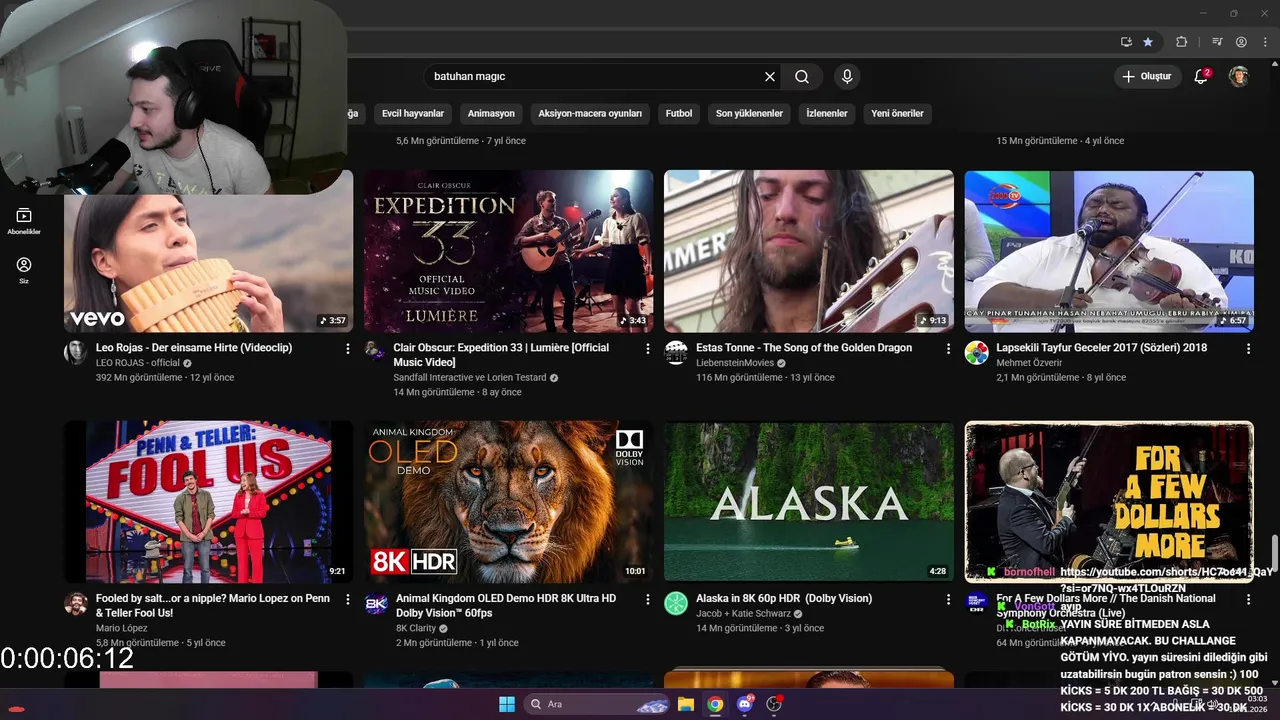Open options for For A Few Dollars More

pyautogui.click(x=1248, y=599)
